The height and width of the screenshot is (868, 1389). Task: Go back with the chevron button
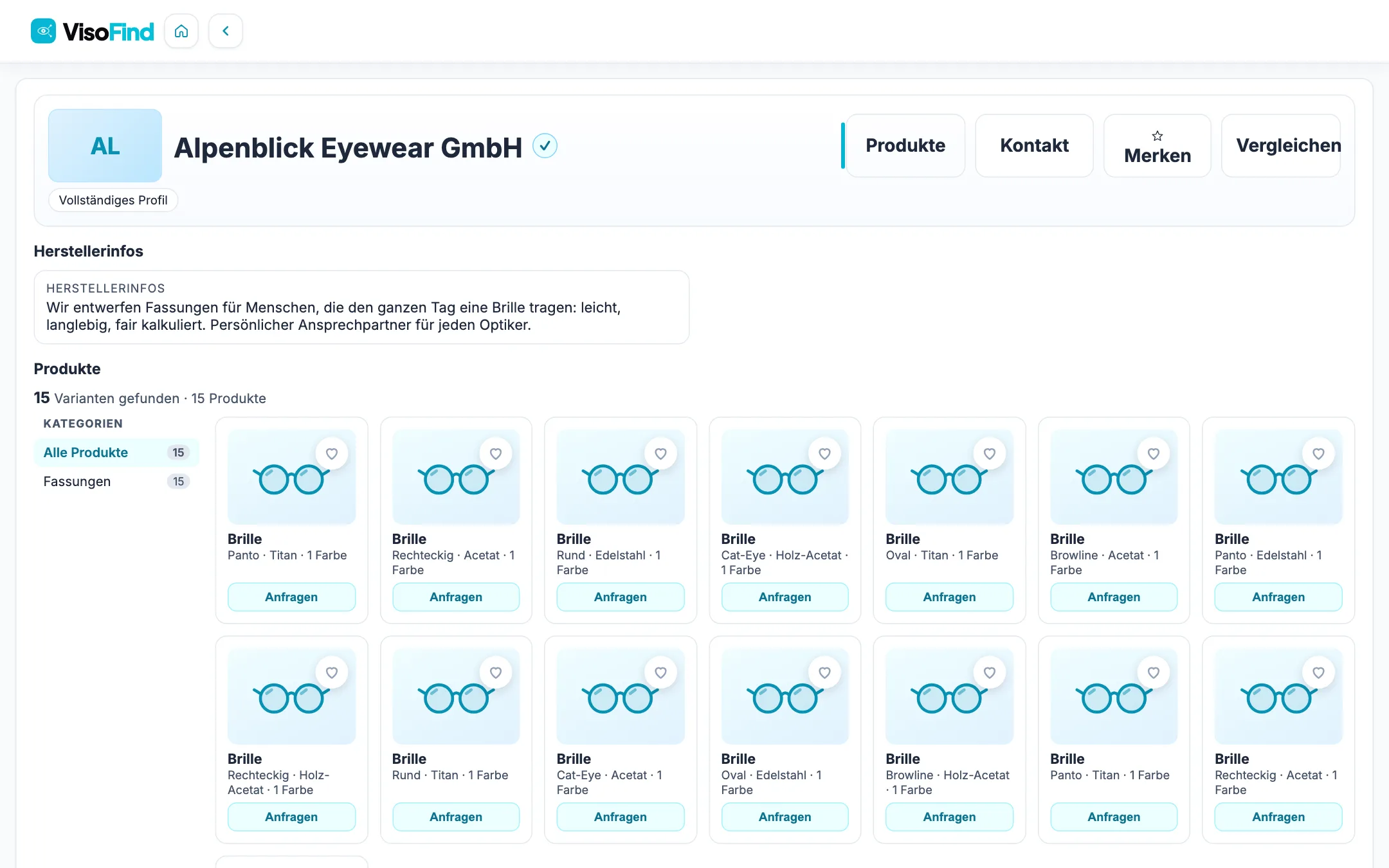tap(226, 31)
